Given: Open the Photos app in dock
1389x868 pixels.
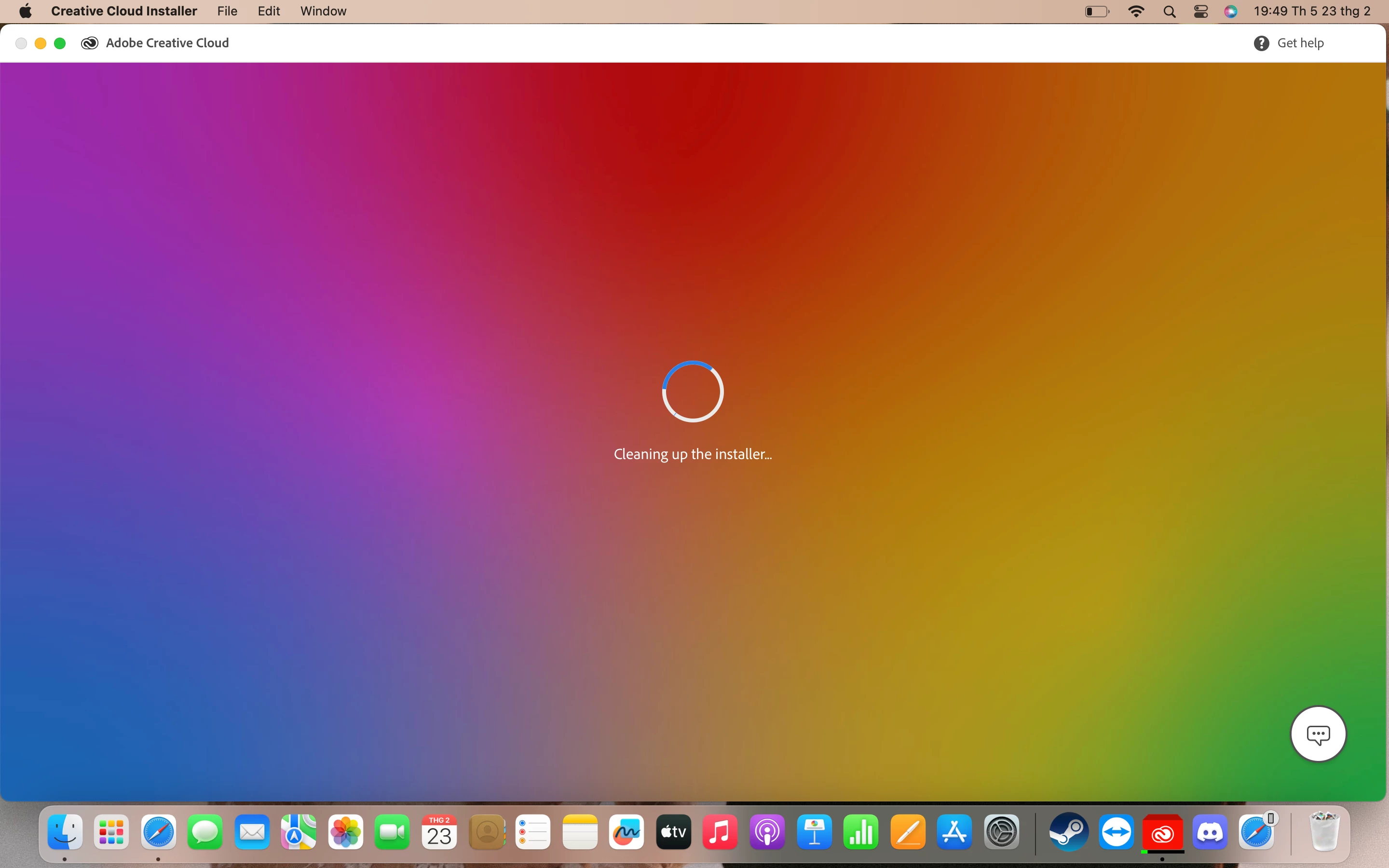Looking at the screenshot, I should coord(345,832).
